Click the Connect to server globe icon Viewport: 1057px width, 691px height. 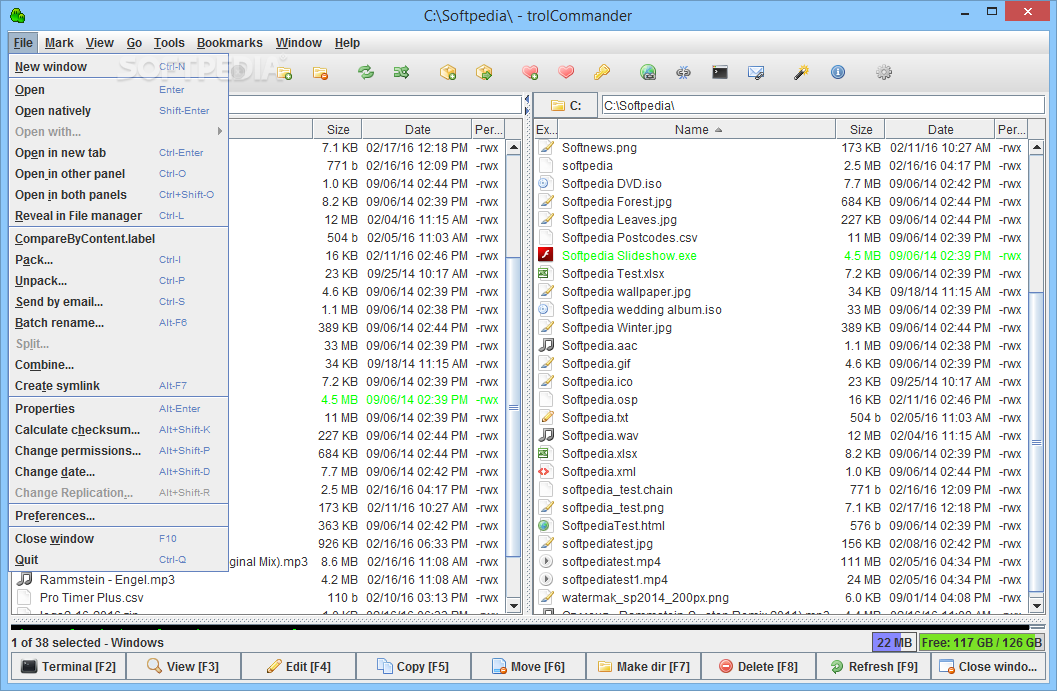pyautogui.click(x=648, y=72)
